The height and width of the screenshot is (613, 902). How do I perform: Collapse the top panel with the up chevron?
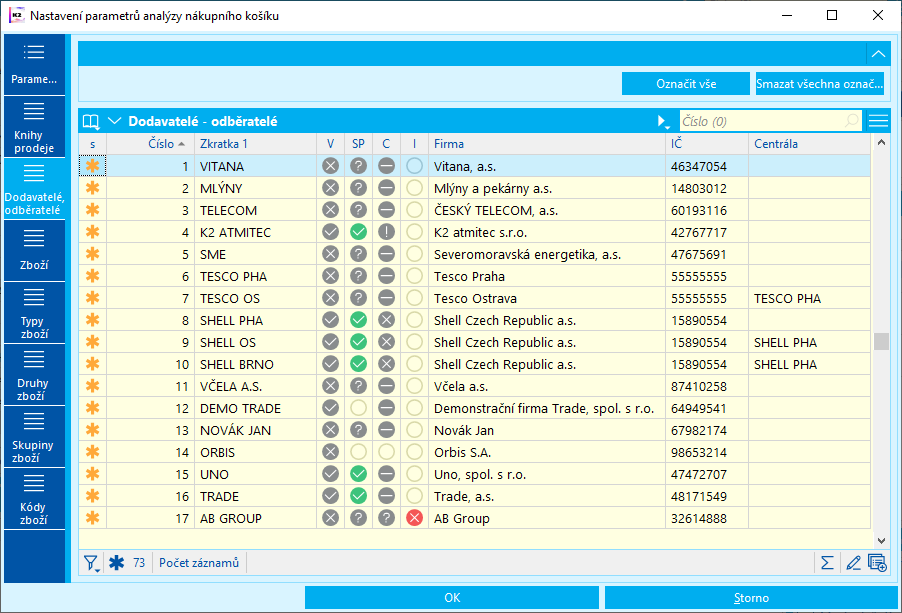tap(878, 53)
